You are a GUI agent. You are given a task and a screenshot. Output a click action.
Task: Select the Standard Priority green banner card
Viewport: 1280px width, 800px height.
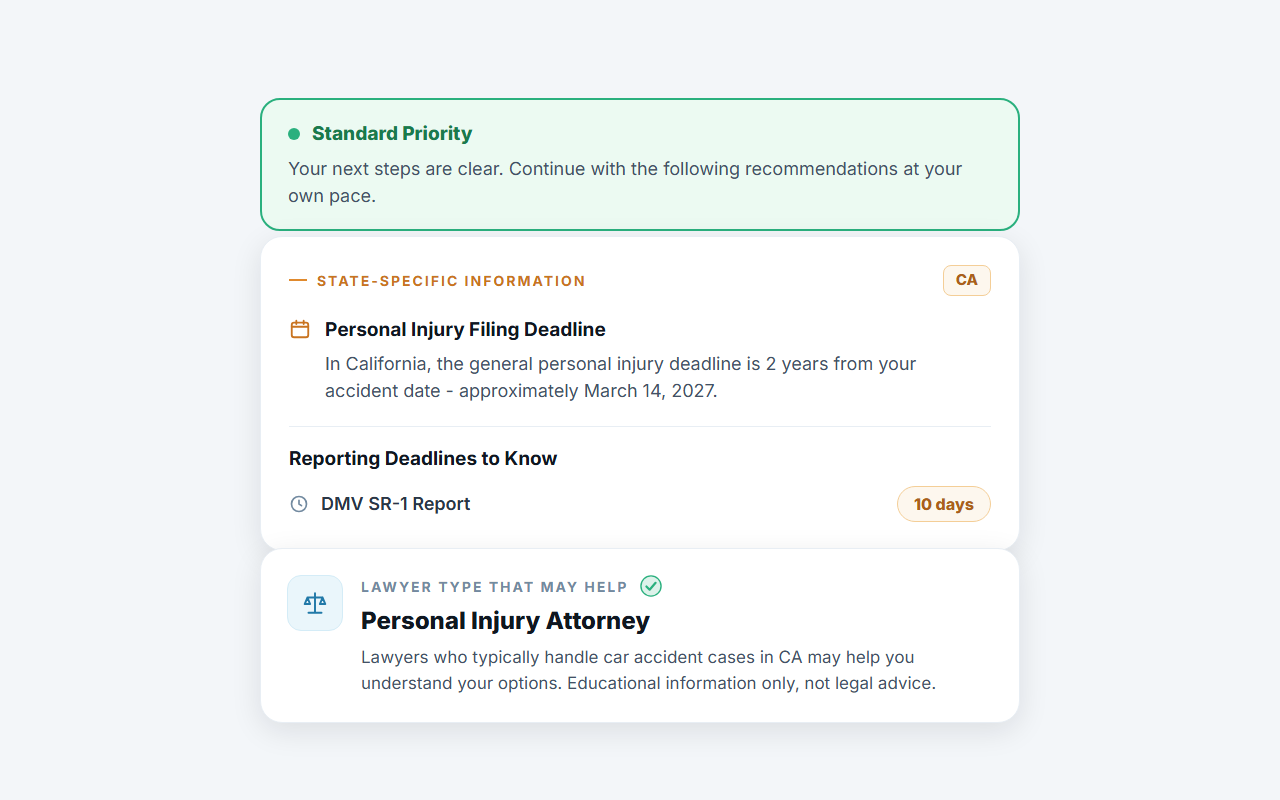(640, 165)
